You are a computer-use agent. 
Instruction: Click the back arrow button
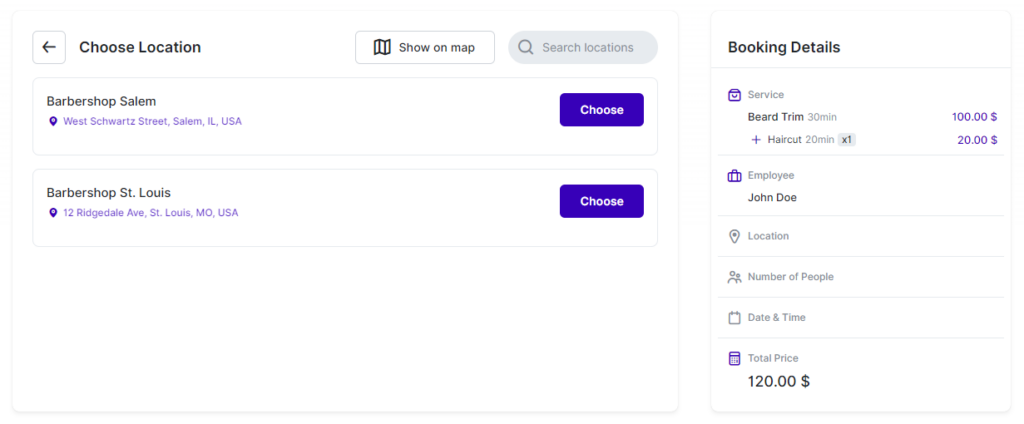pos(49,47)
